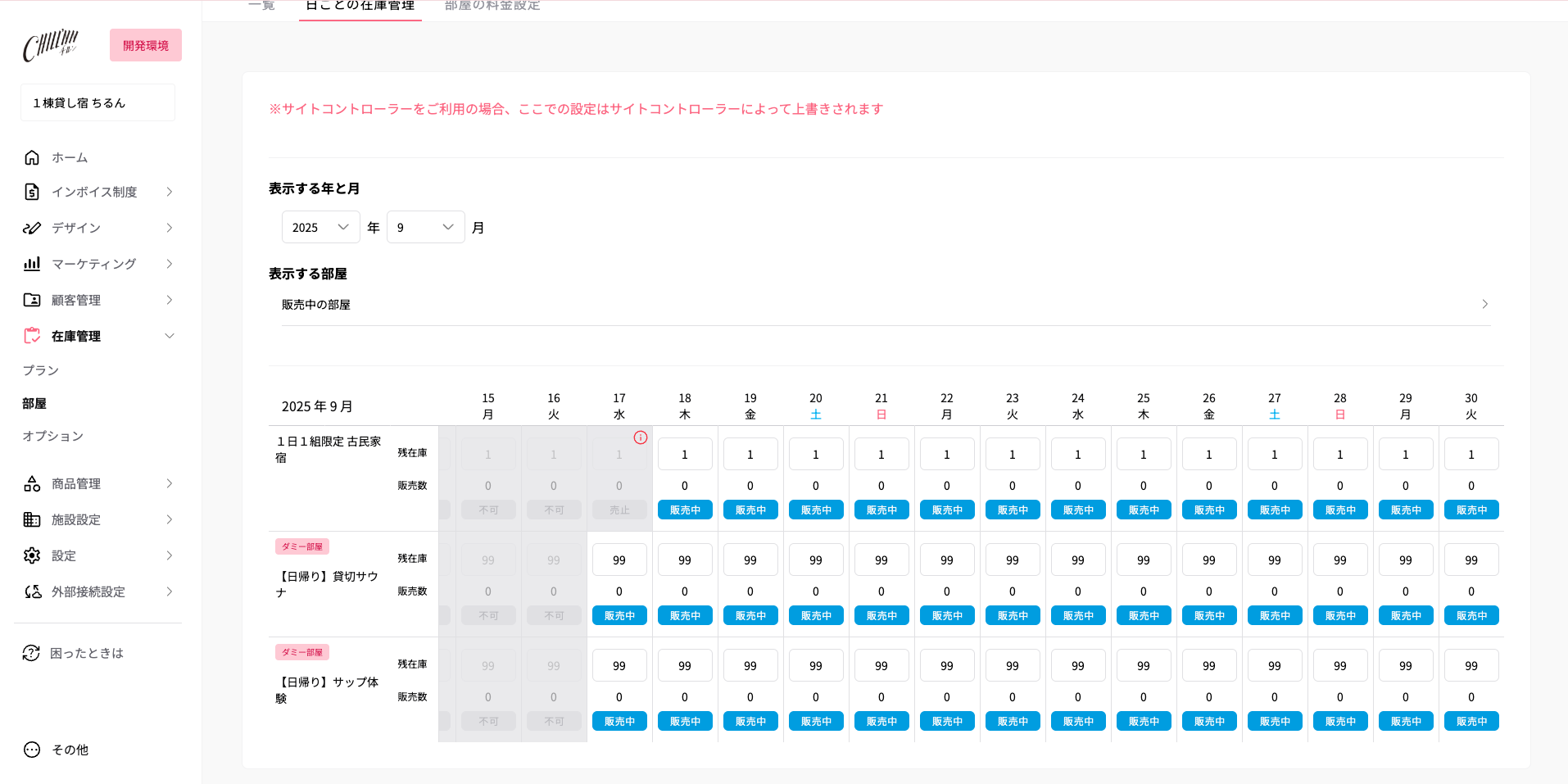Image resolution: width=1568 pixels, height=784 pixels.
Task: Click the invoice system document icon
Action: [x=32, y=192]
